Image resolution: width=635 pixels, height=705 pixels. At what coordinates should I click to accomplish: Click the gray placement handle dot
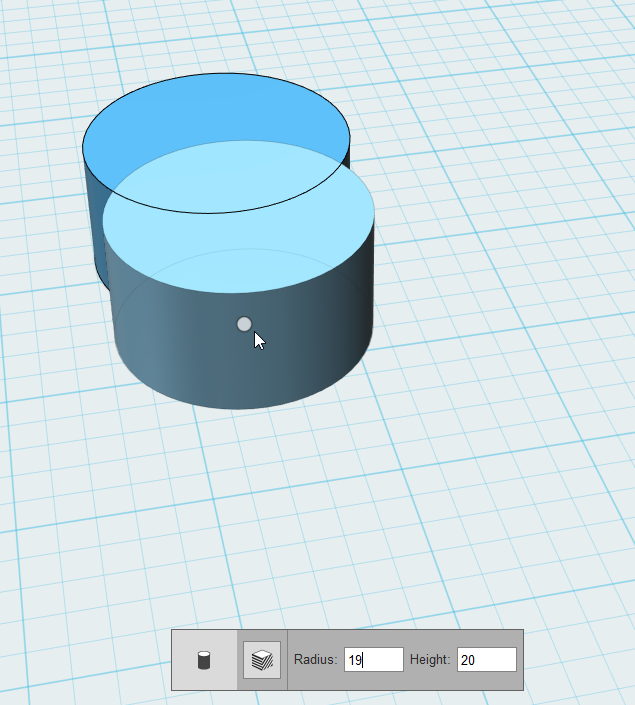pos(244,324)
